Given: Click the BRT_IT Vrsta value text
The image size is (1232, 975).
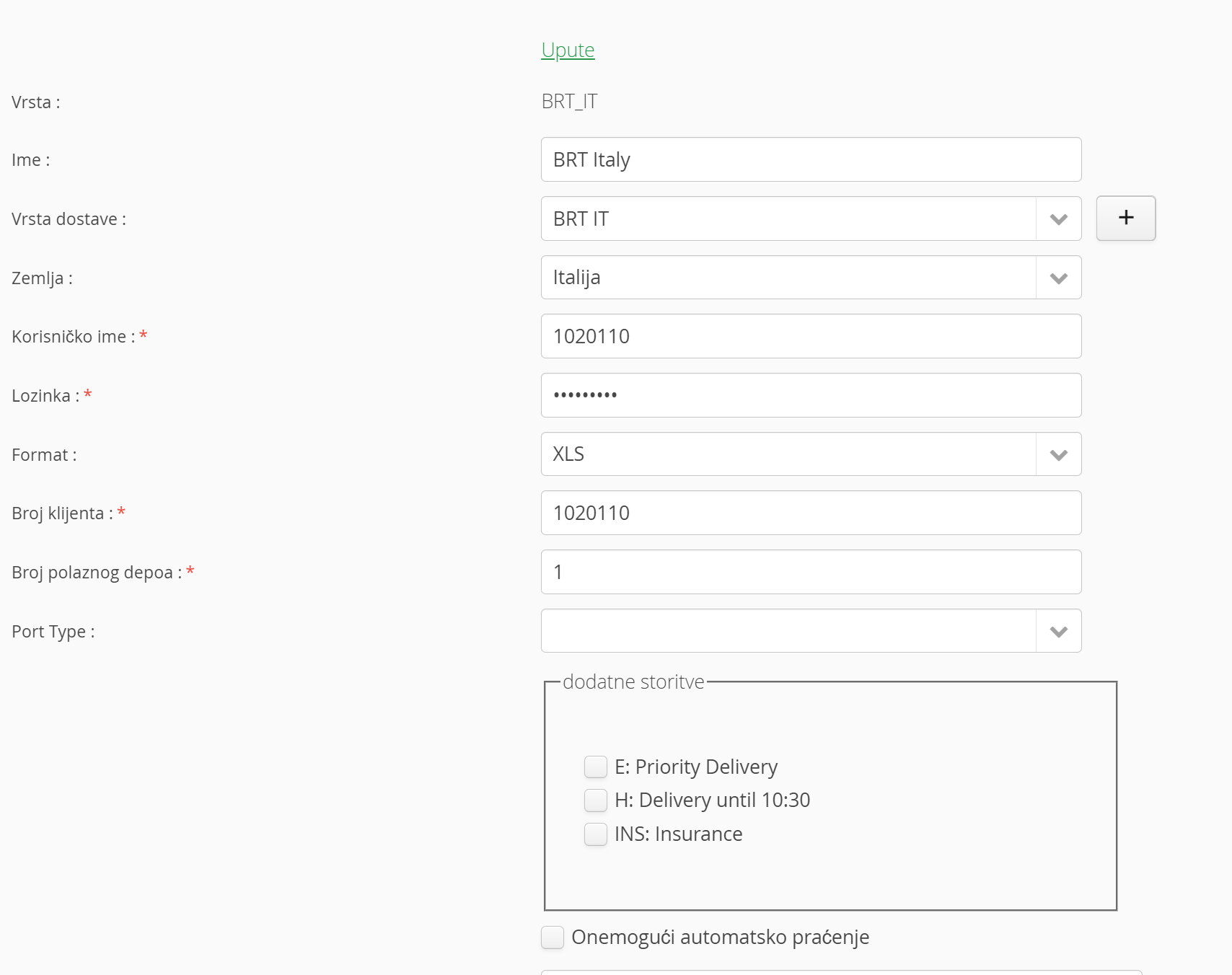Looking at the screenshot, I should (569, 102).
